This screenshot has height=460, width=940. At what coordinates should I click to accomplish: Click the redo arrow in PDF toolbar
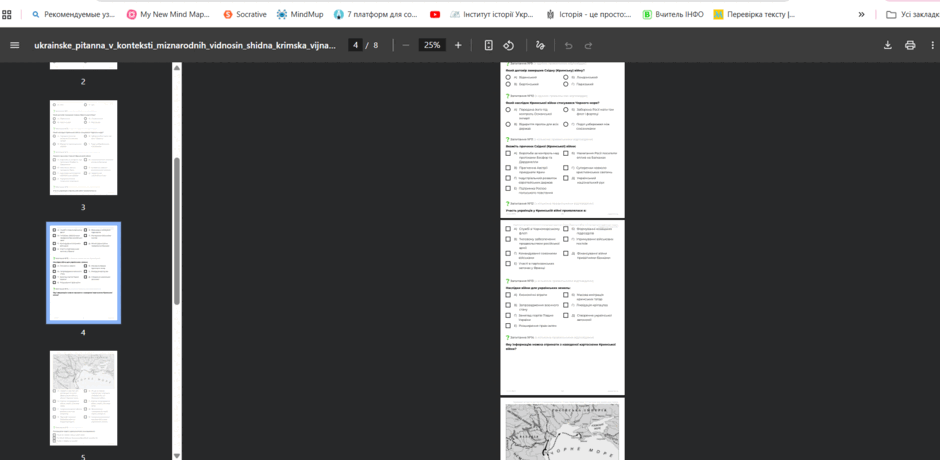point(588,46)
